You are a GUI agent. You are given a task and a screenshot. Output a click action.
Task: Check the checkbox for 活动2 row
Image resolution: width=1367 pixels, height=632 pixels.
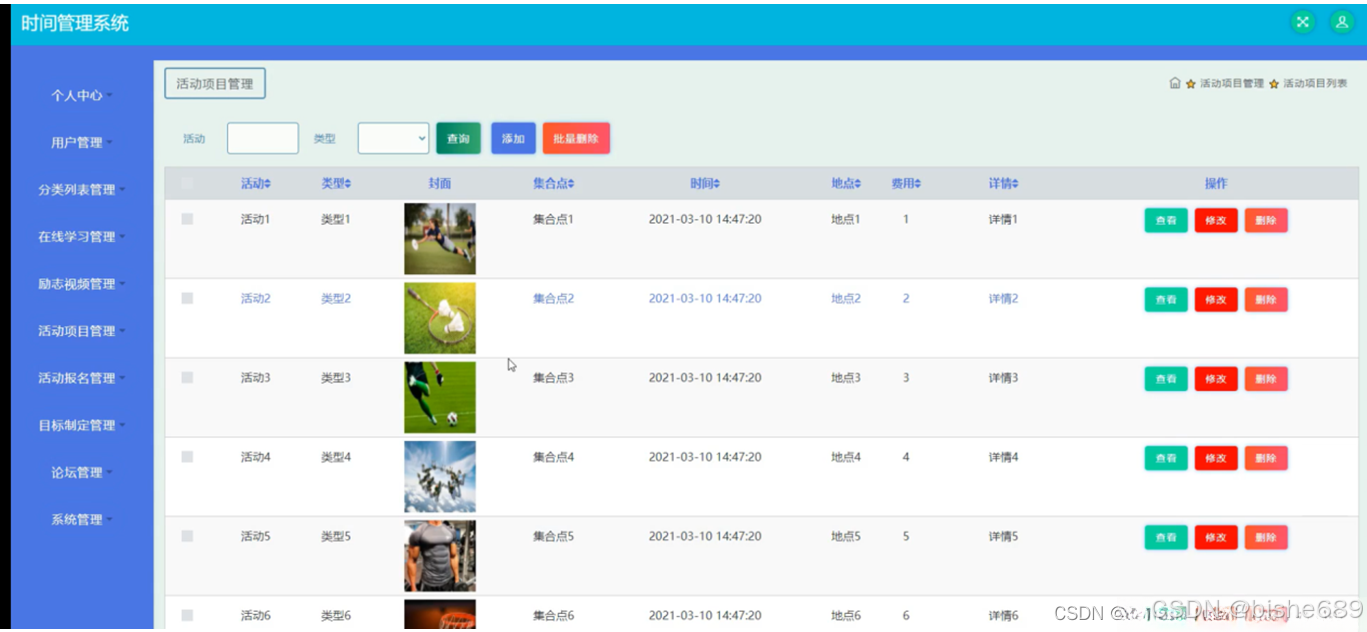(187, 298)
